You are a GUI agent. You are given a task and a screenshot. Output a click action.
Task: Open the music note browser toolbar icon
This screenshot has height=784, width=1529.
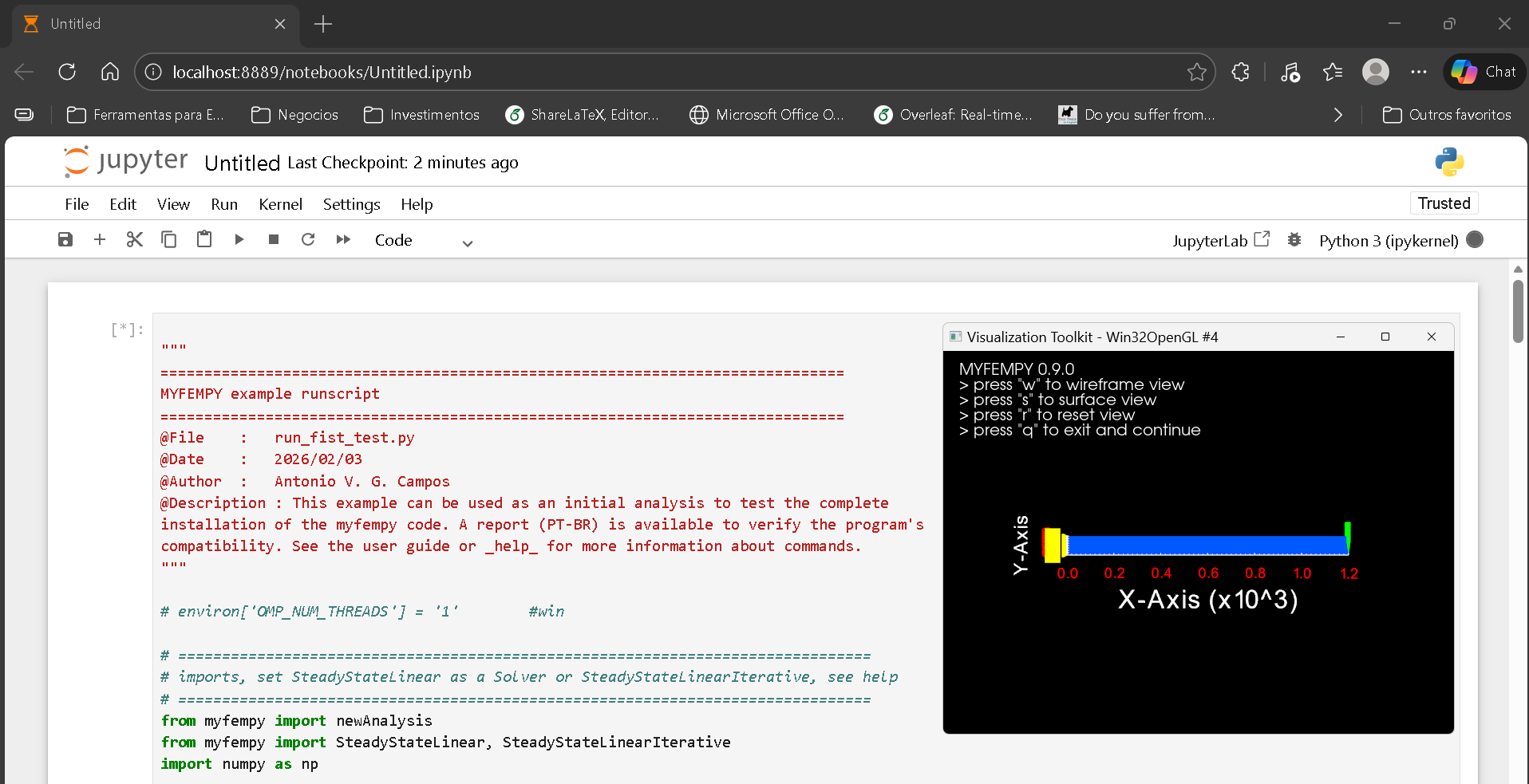1290,72
